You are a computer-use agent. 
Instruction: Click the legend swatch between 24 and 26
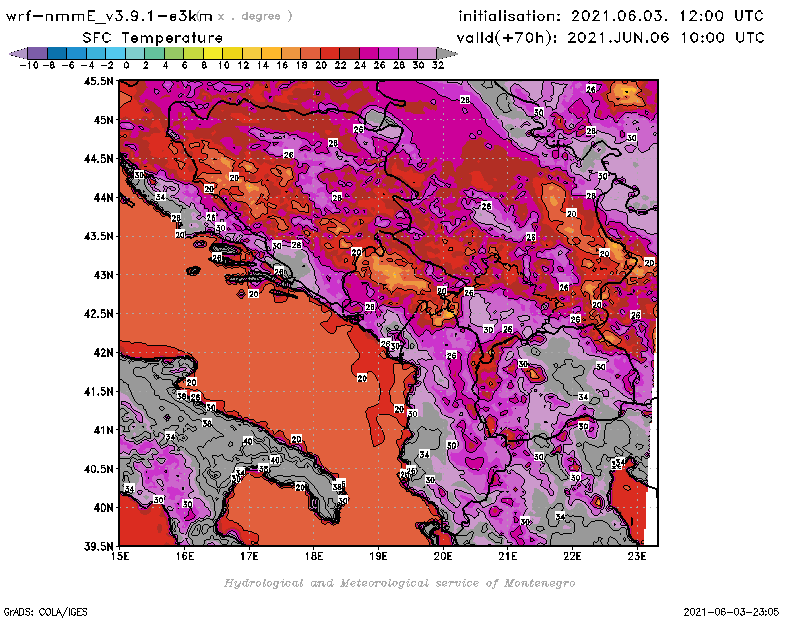[369, 53]
